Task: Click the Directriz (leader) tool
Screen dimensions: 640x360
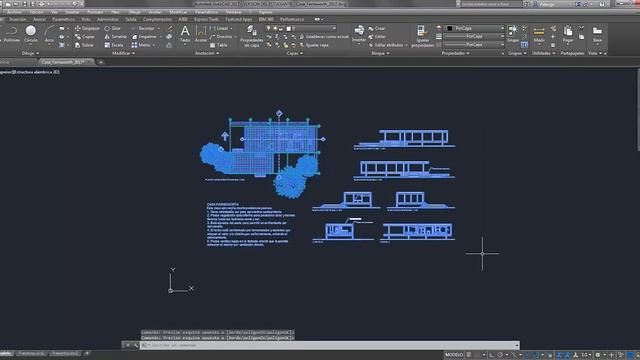Action: point(221,37)
